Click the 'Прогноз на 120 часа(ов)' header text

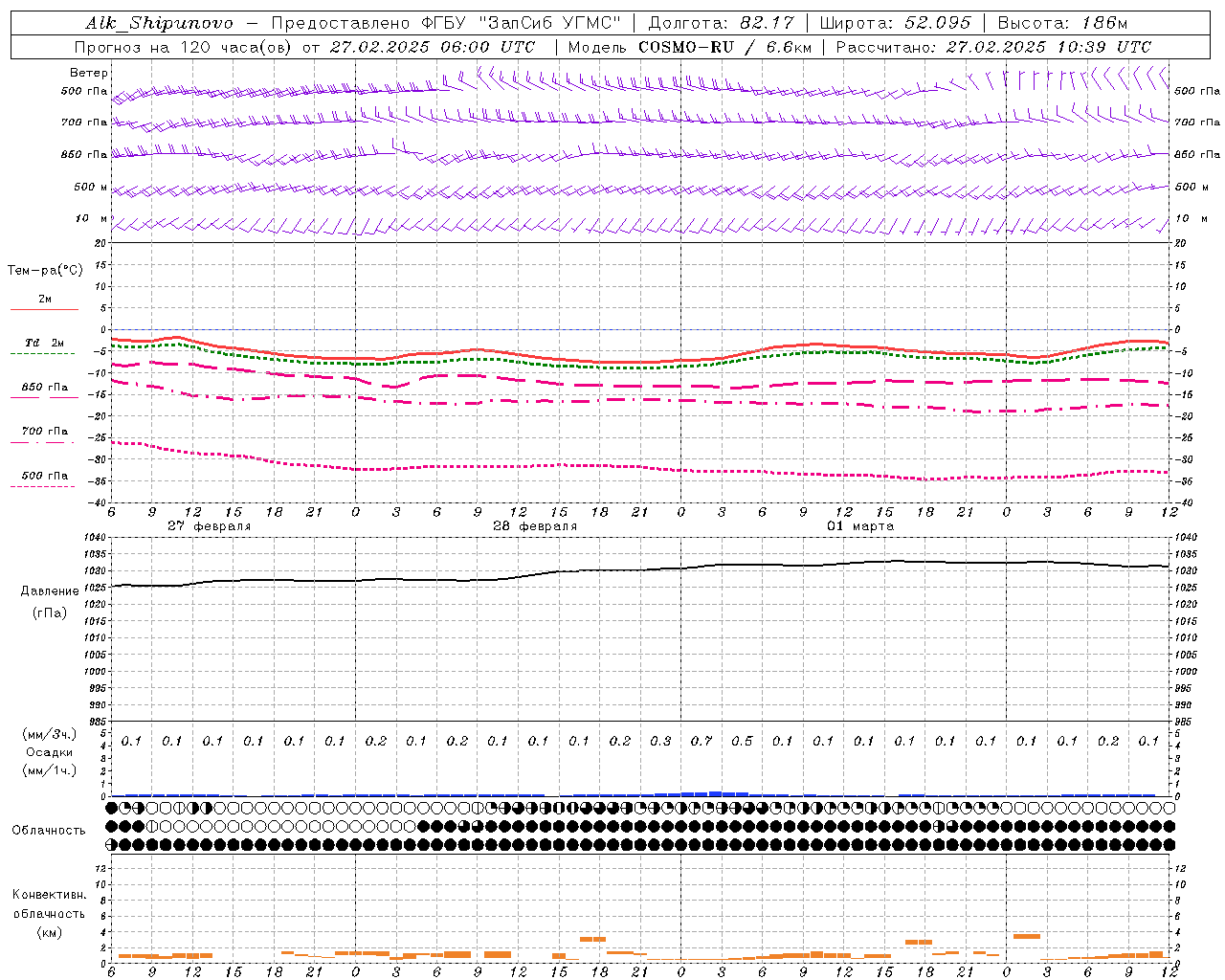coord(184,47)
